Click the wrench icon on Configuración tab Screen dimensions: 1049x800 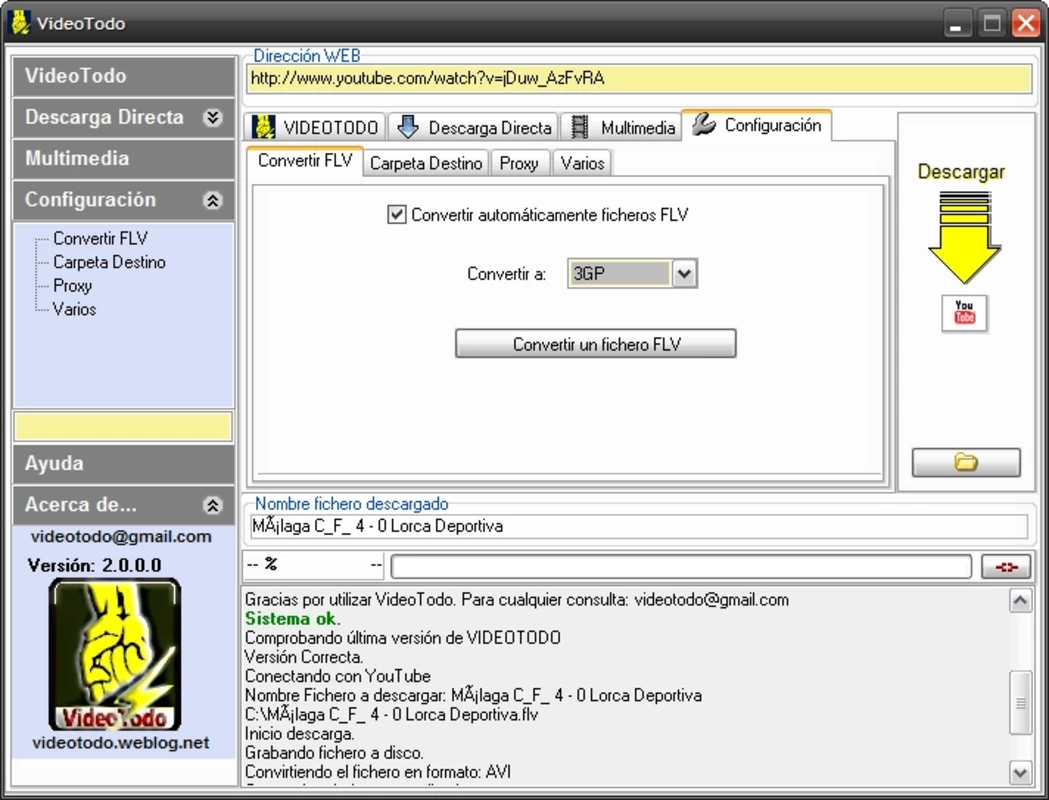pos(704,124)
